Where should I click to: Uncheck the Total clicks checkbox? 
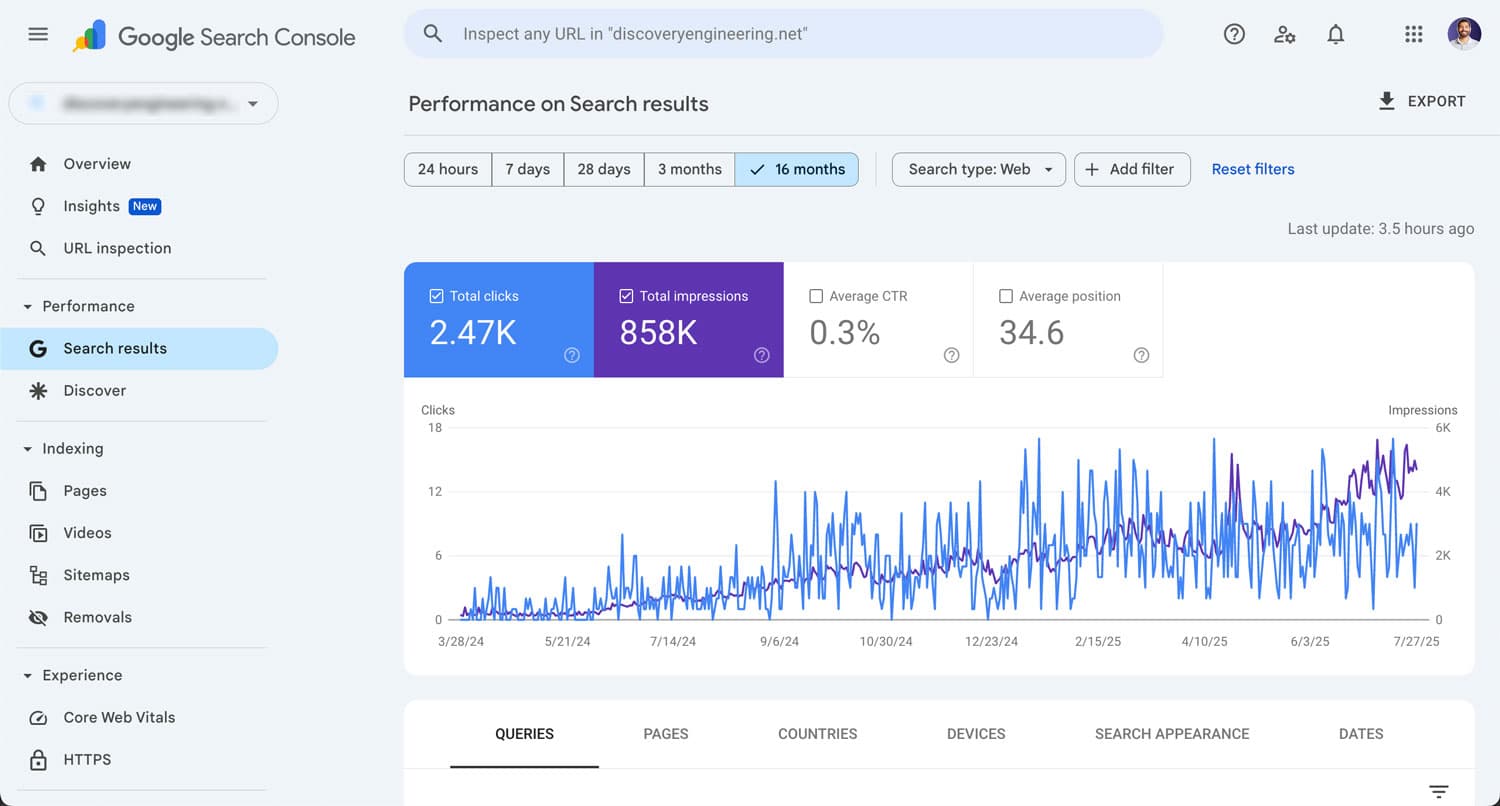pyautogui.click(x=436, y=296)
